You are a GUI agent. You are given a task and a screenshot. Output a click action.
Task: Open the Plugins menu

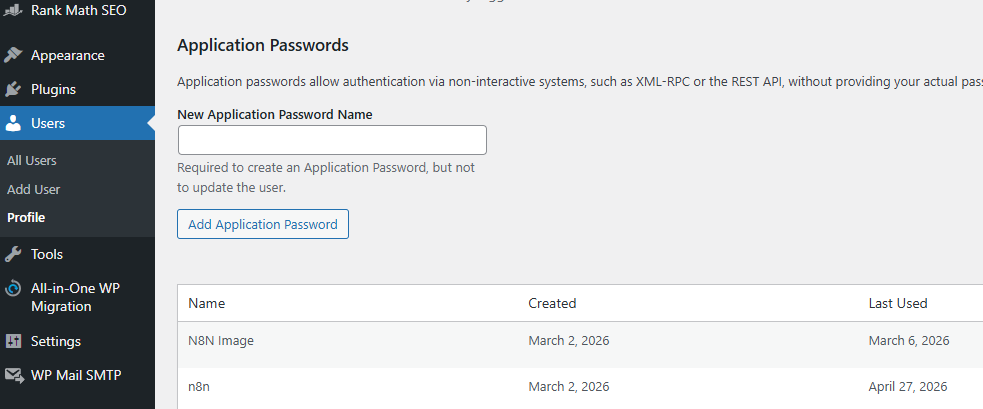click(x=53, y=89)
